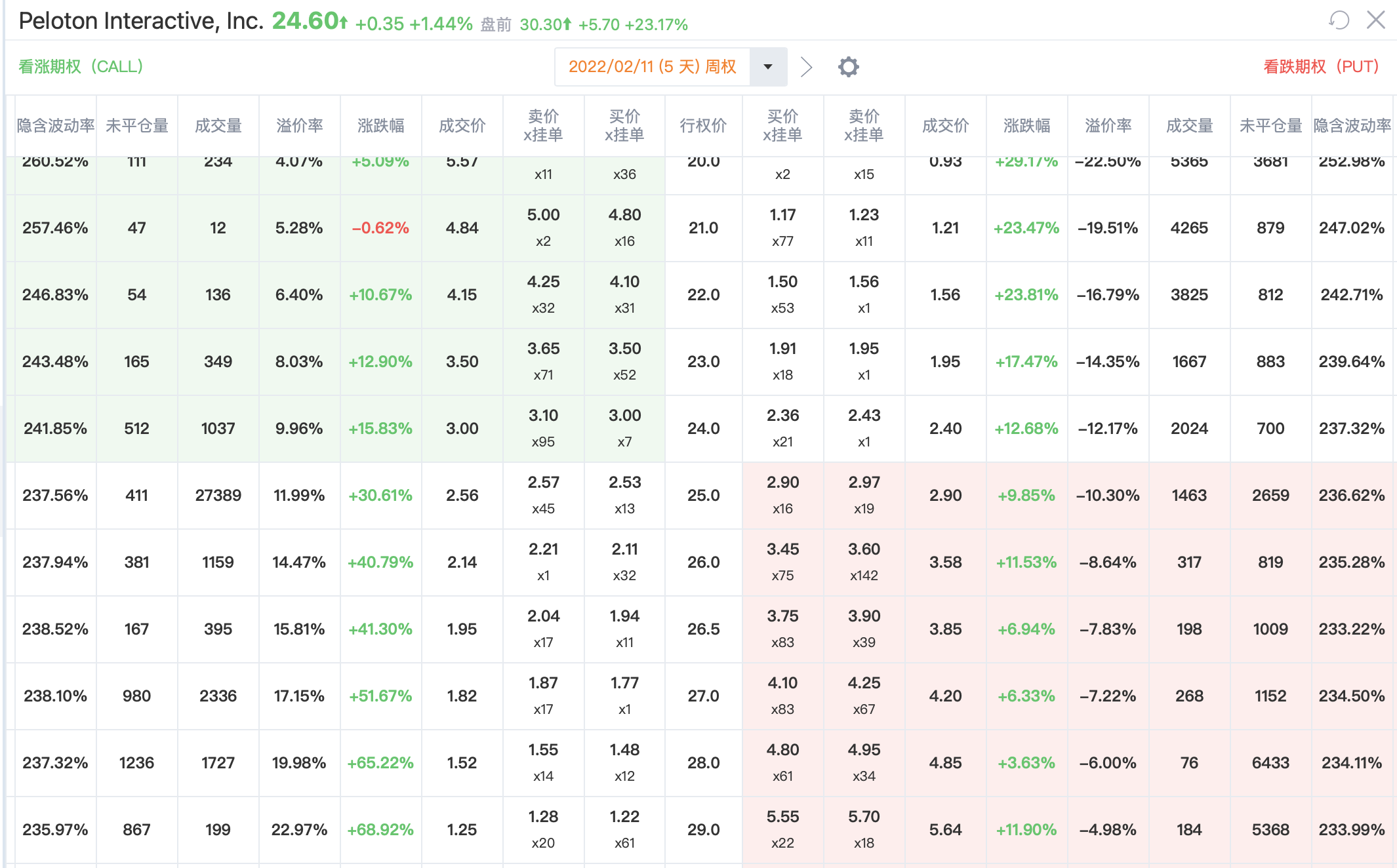The height and width of the screenshot is (868, 1397).
Task: Click put premium -12.17% cell
Action: (1108, 428)
